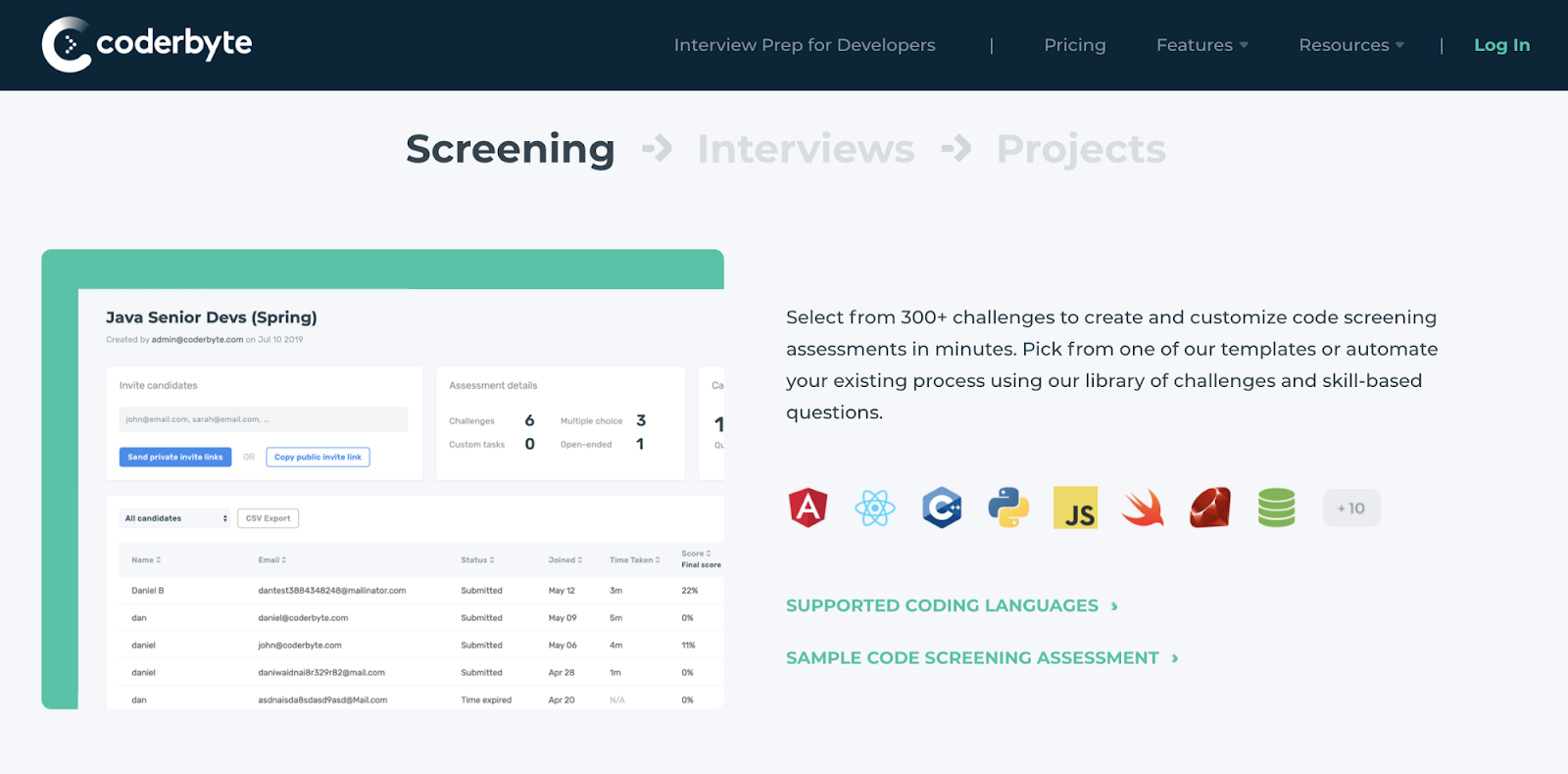
Task: Expand the Resources dropdown menu
Action: tap(1351, 45)
